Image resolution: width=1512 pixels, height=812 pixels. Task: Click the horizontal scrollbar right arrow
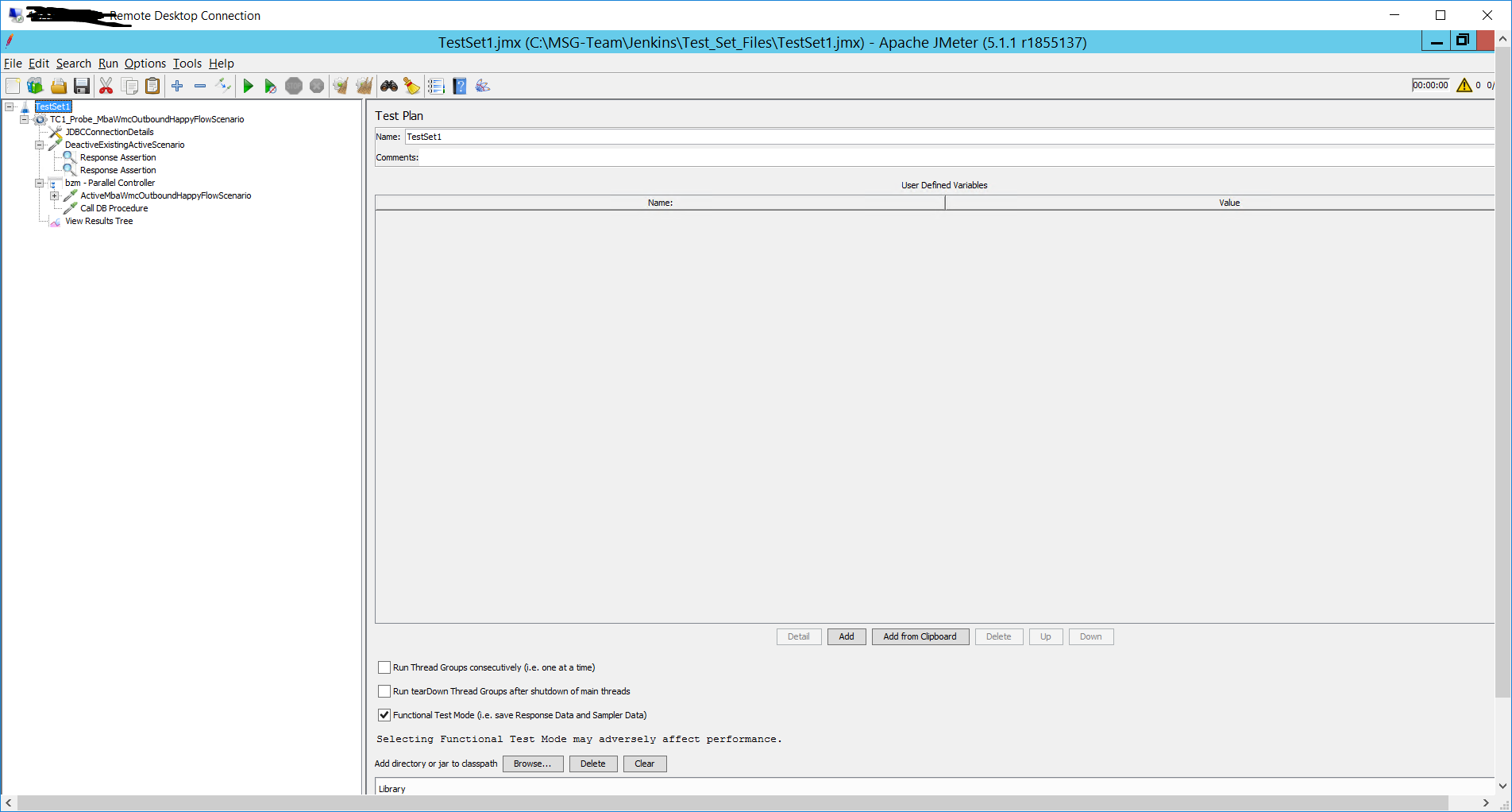[x=1486, y=803]
